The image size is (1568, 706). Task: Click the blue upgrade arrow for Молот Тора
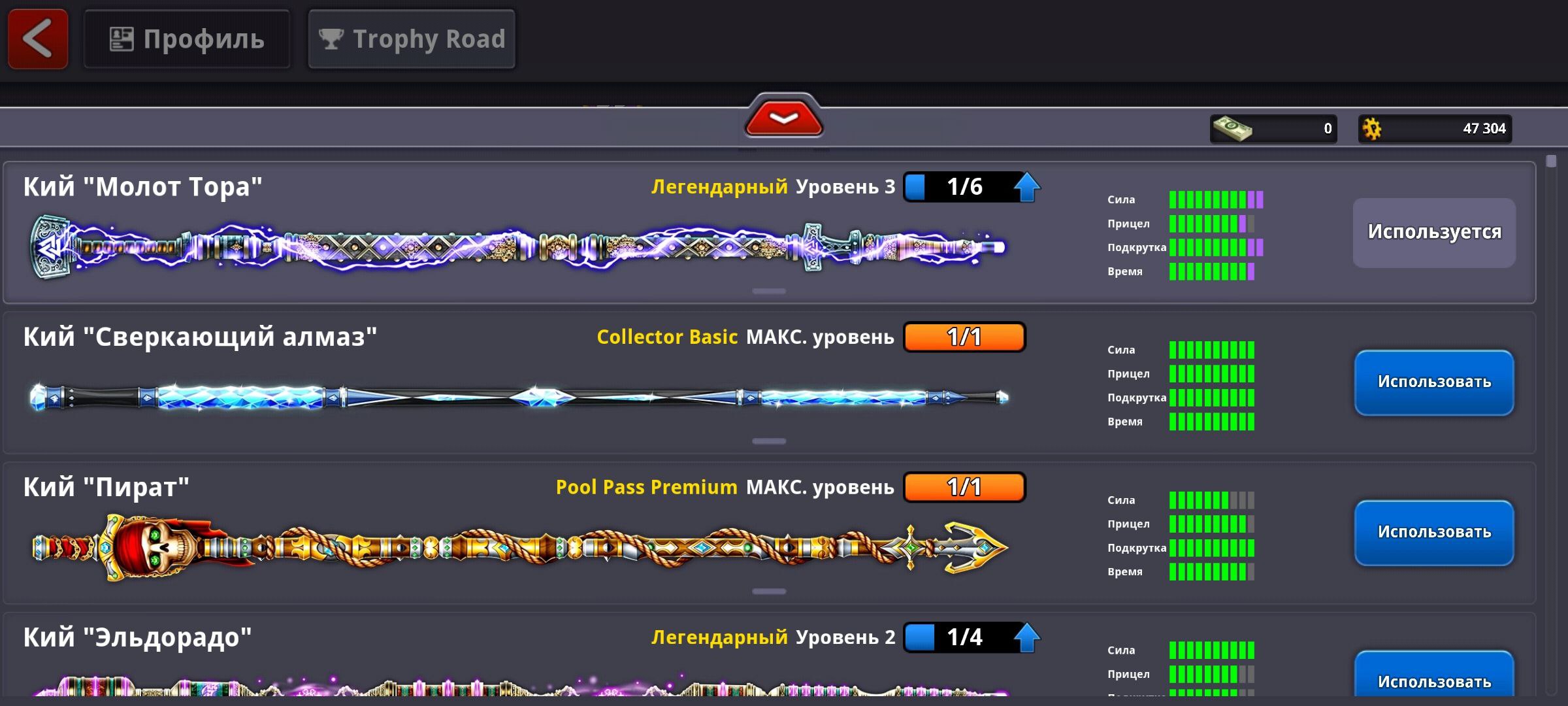click(1026, 188)
